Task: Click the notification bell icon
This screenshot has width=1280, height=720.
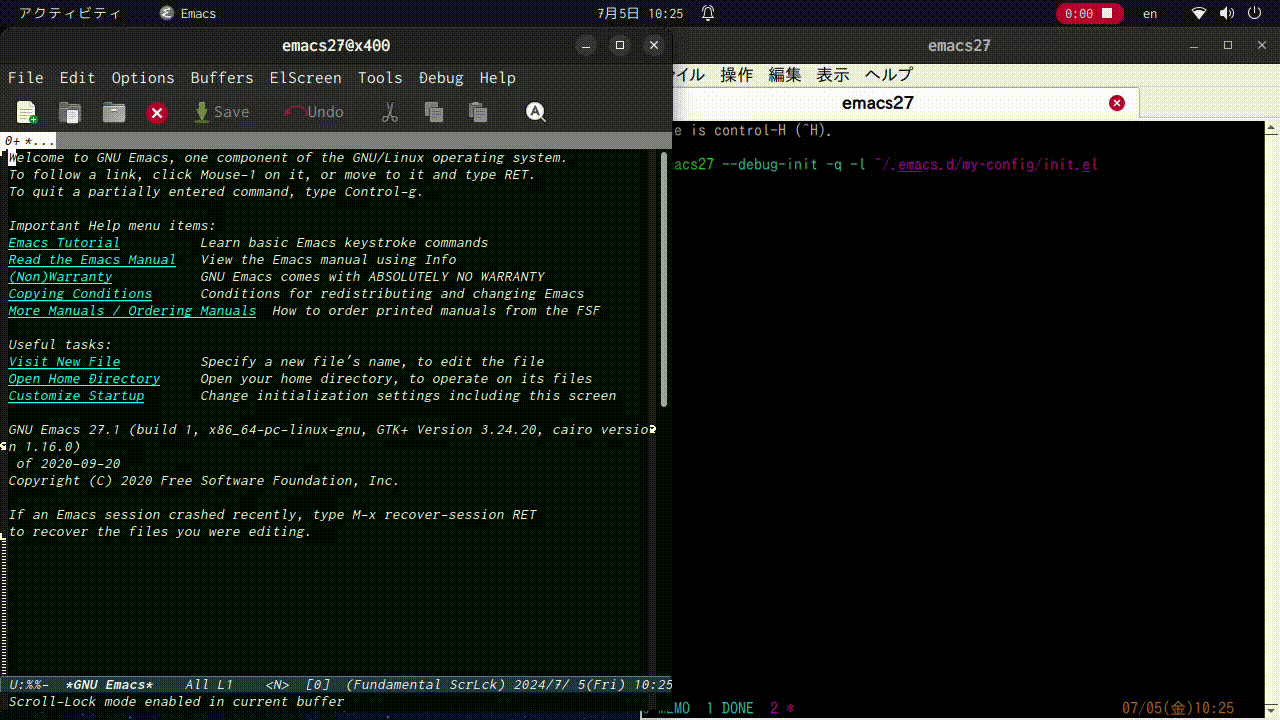Action: click(708, 14)
